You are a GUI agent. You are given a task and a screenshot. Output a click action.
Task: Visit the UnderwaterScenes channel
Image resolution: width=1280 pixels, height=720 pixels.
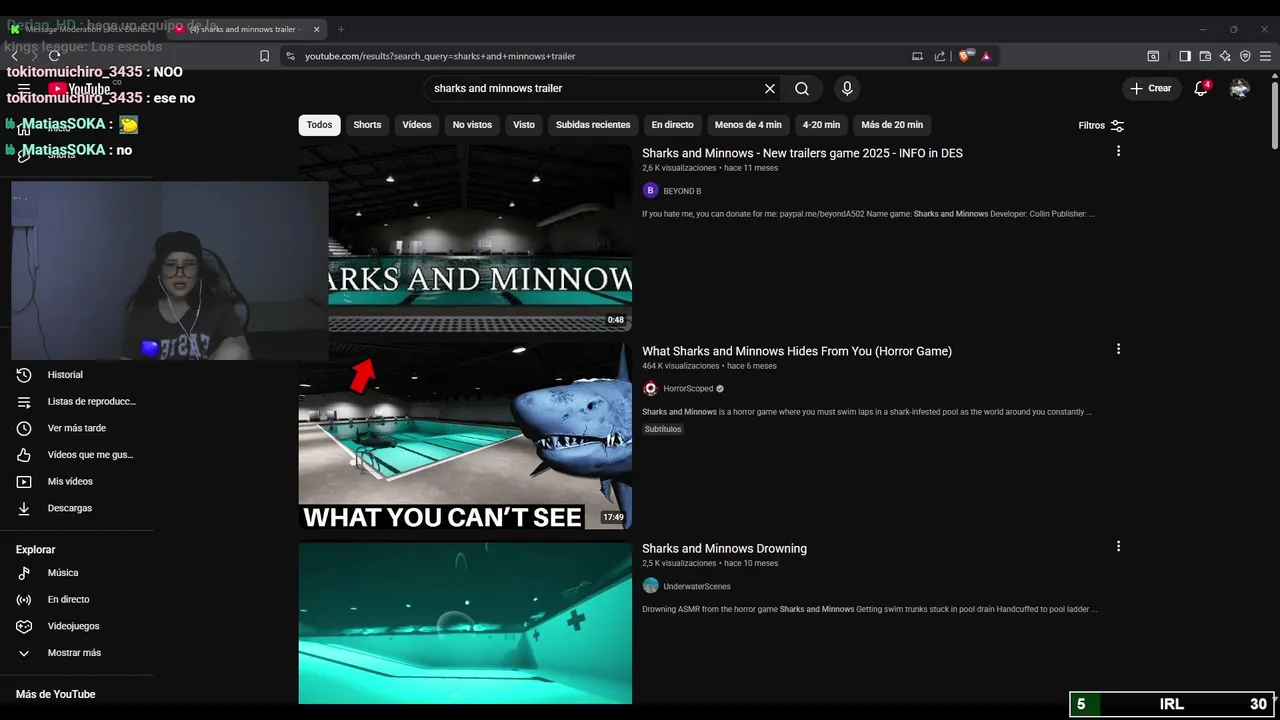pos(697,586)
